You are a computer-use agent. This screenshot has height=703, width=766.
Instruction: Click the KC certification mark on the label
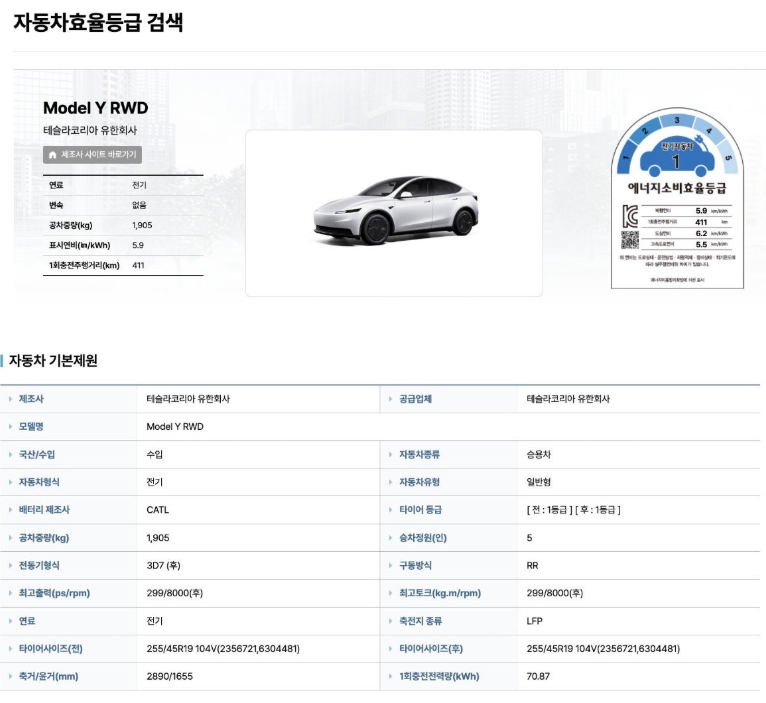[x=630, y=216]
